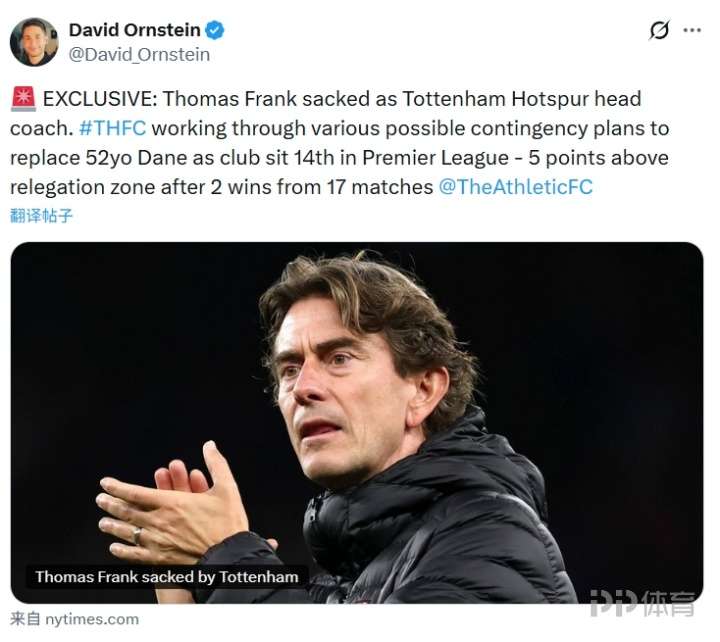Open the Thomas Frank article image card
The width and height of the screenshot is (720, 642).
[357, 422]
